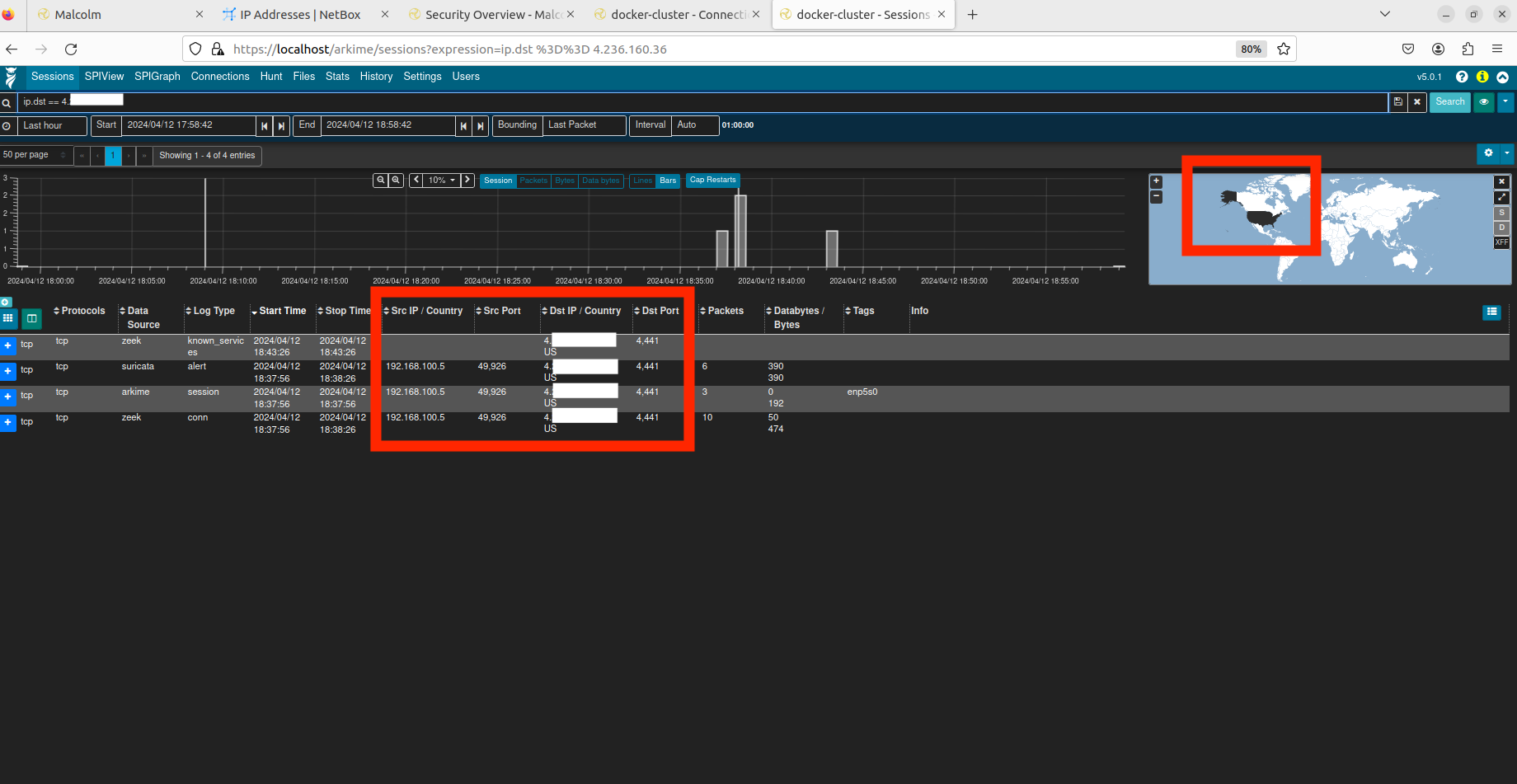
Task: Expand the suricata alert session row
Action: [8, 371]
